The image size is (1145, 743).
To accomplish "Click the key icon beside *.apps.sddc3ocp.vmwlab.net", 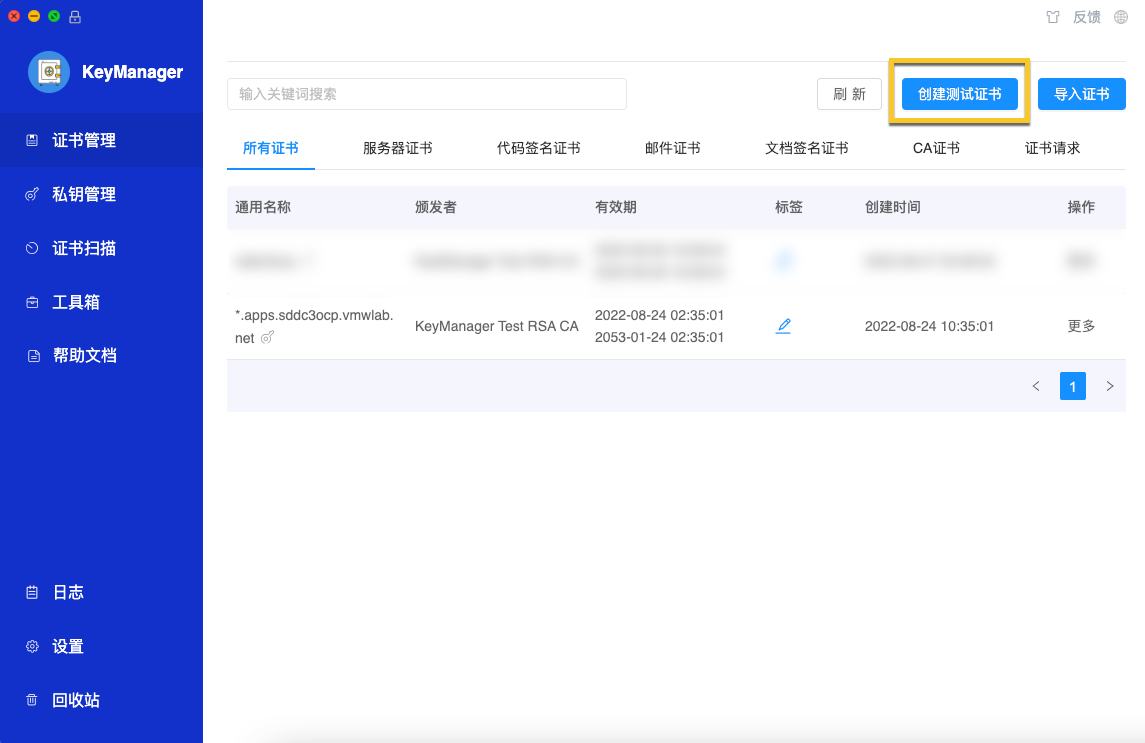I will [x=267, y=338].
